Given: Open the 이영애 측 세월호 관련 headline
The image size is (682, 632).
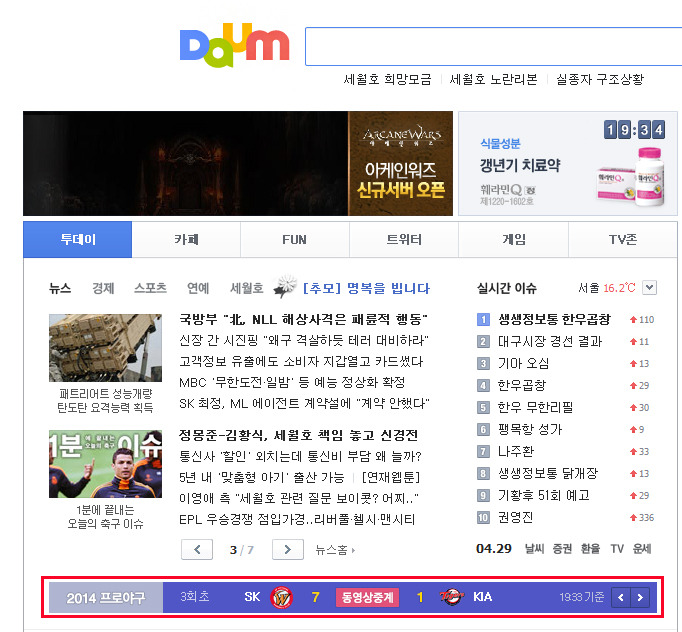Looking at the screenshot, I should tap(299, 498).
